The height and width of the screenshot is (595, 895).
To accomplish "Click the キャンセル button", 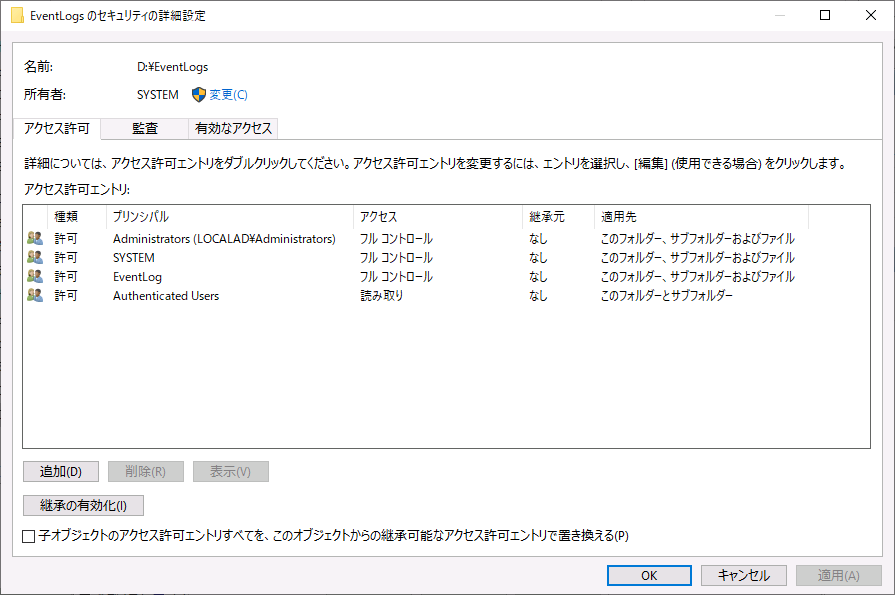I will [x=744, y=576].
